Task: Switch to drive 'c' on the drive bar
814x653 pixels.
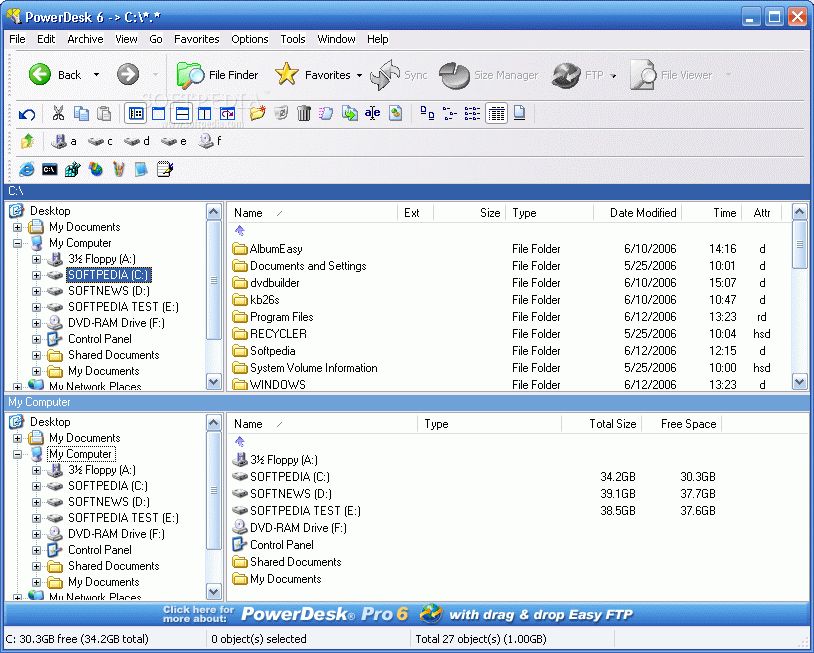Action: [100, 141]
